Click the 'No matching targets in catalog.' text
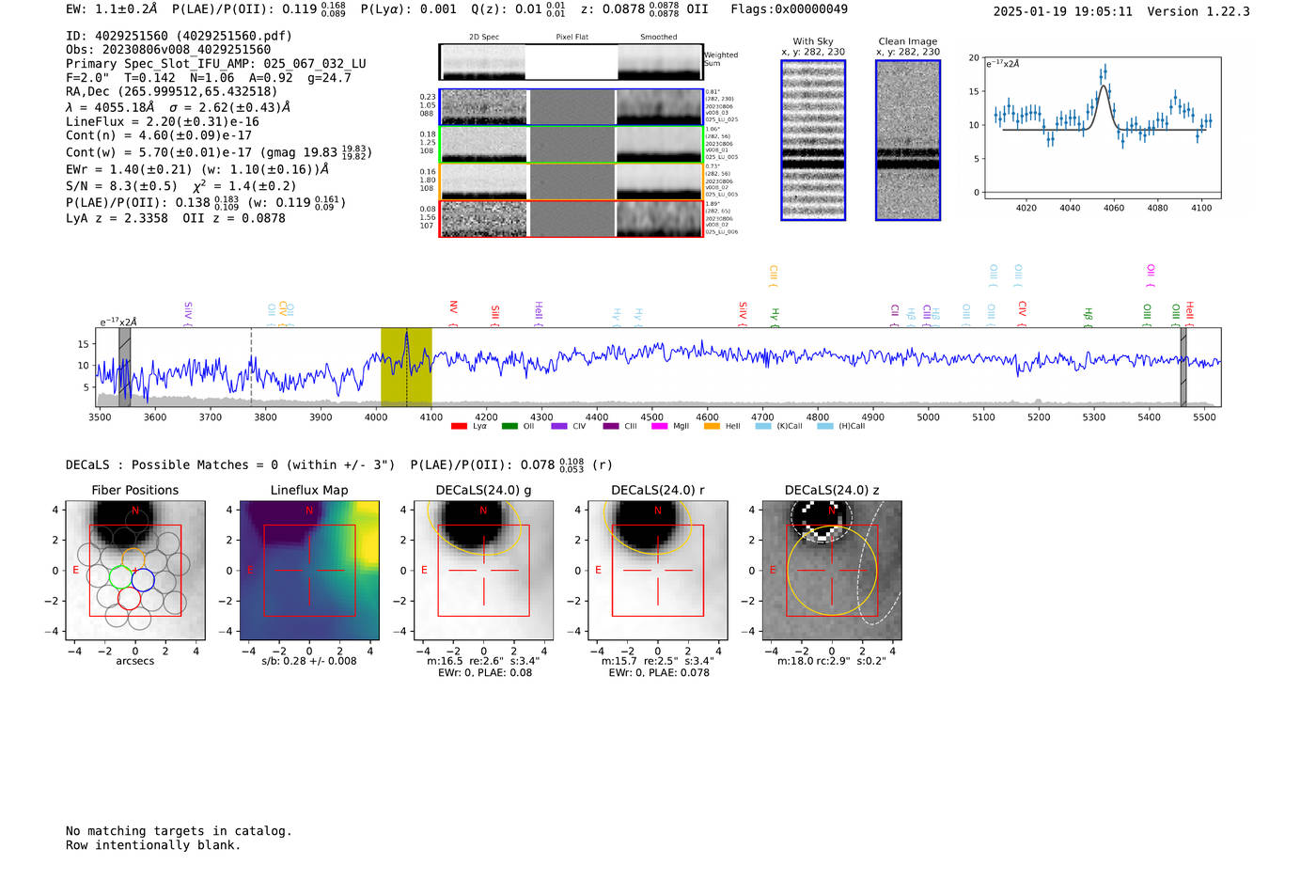The width and height of the screenshot is (1316, 896). [x=179, y=831]
